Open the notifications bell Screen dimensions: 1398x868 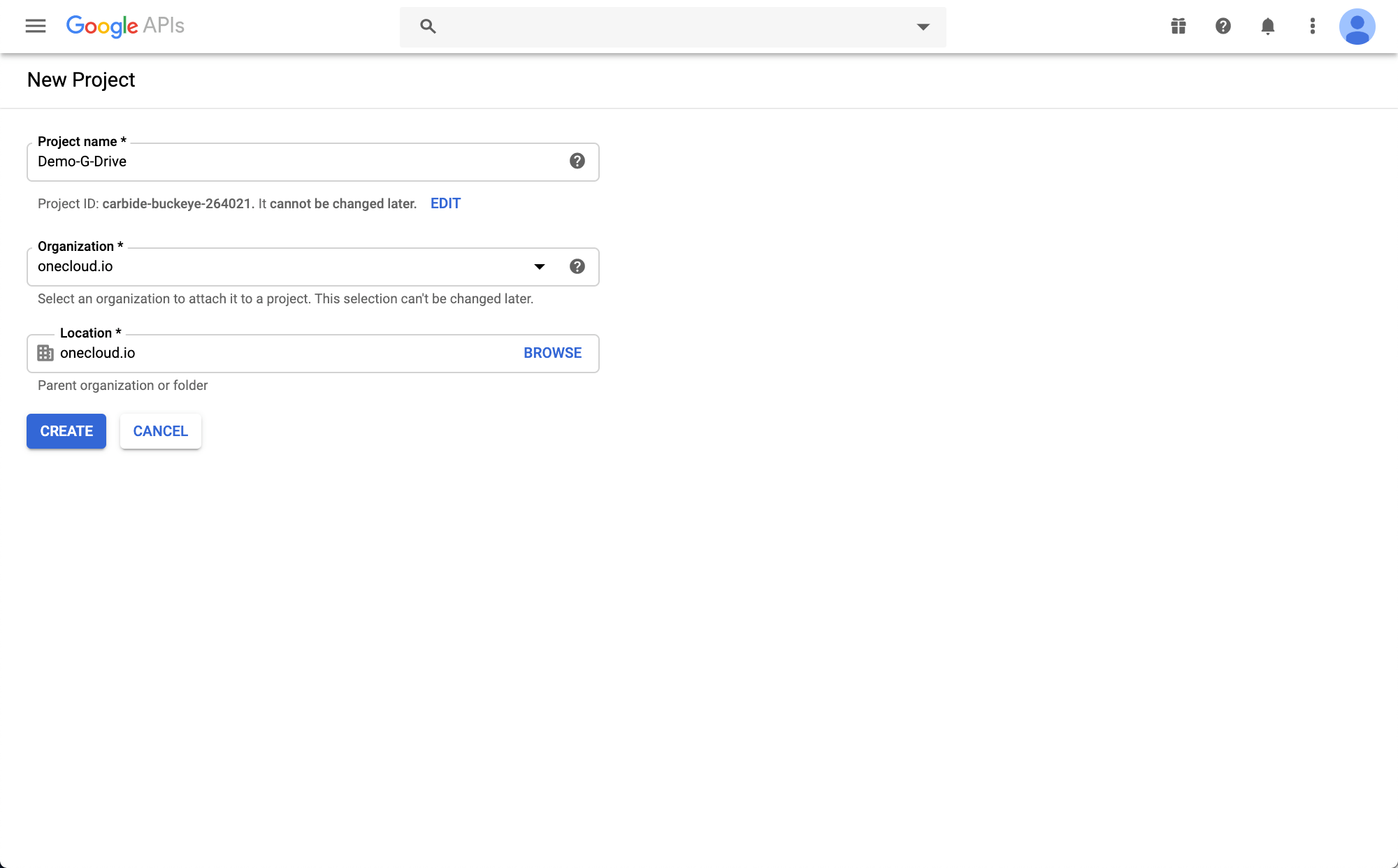1268,27
